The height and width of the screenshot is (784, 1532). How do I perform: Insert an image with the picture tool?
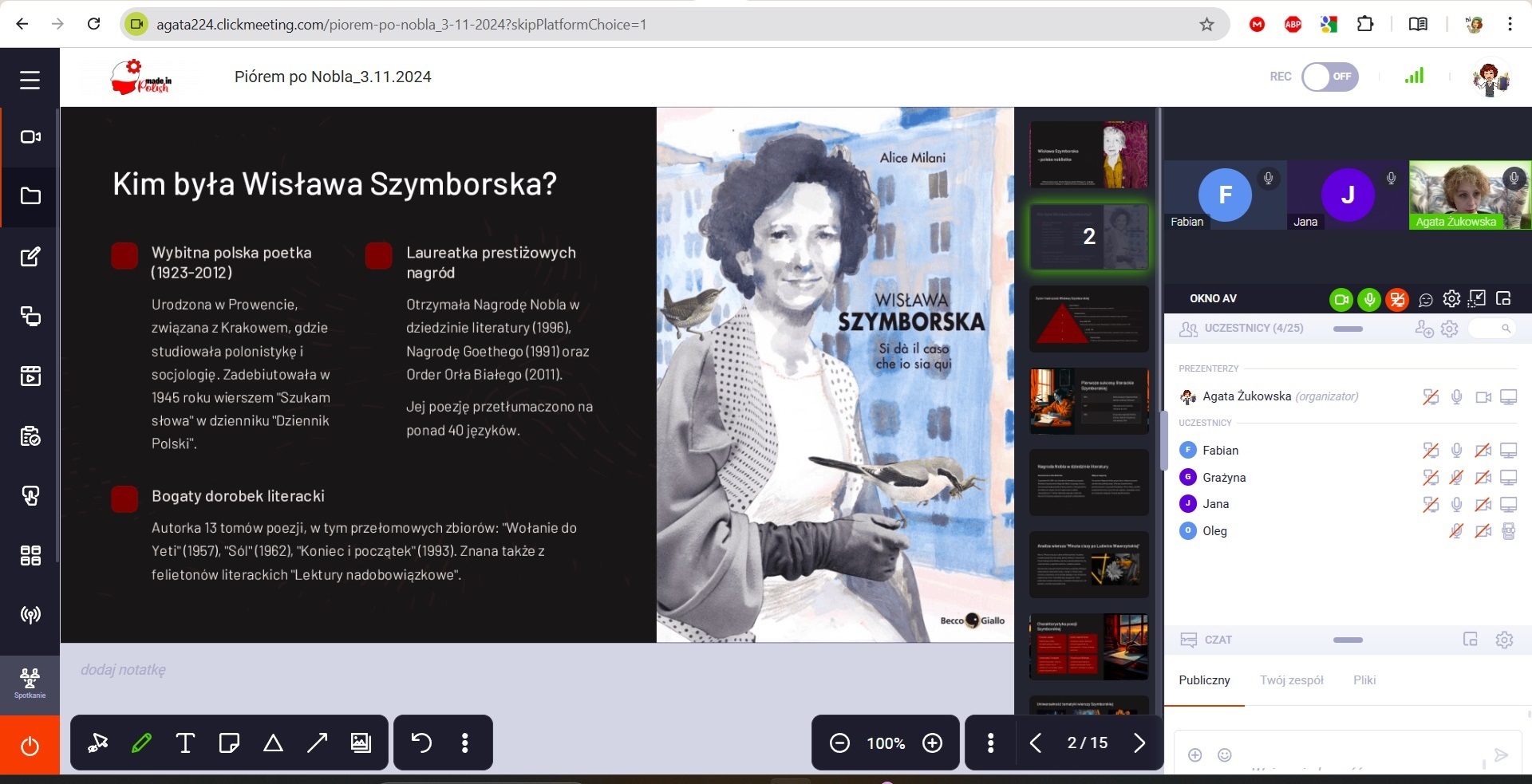[361, 743]
